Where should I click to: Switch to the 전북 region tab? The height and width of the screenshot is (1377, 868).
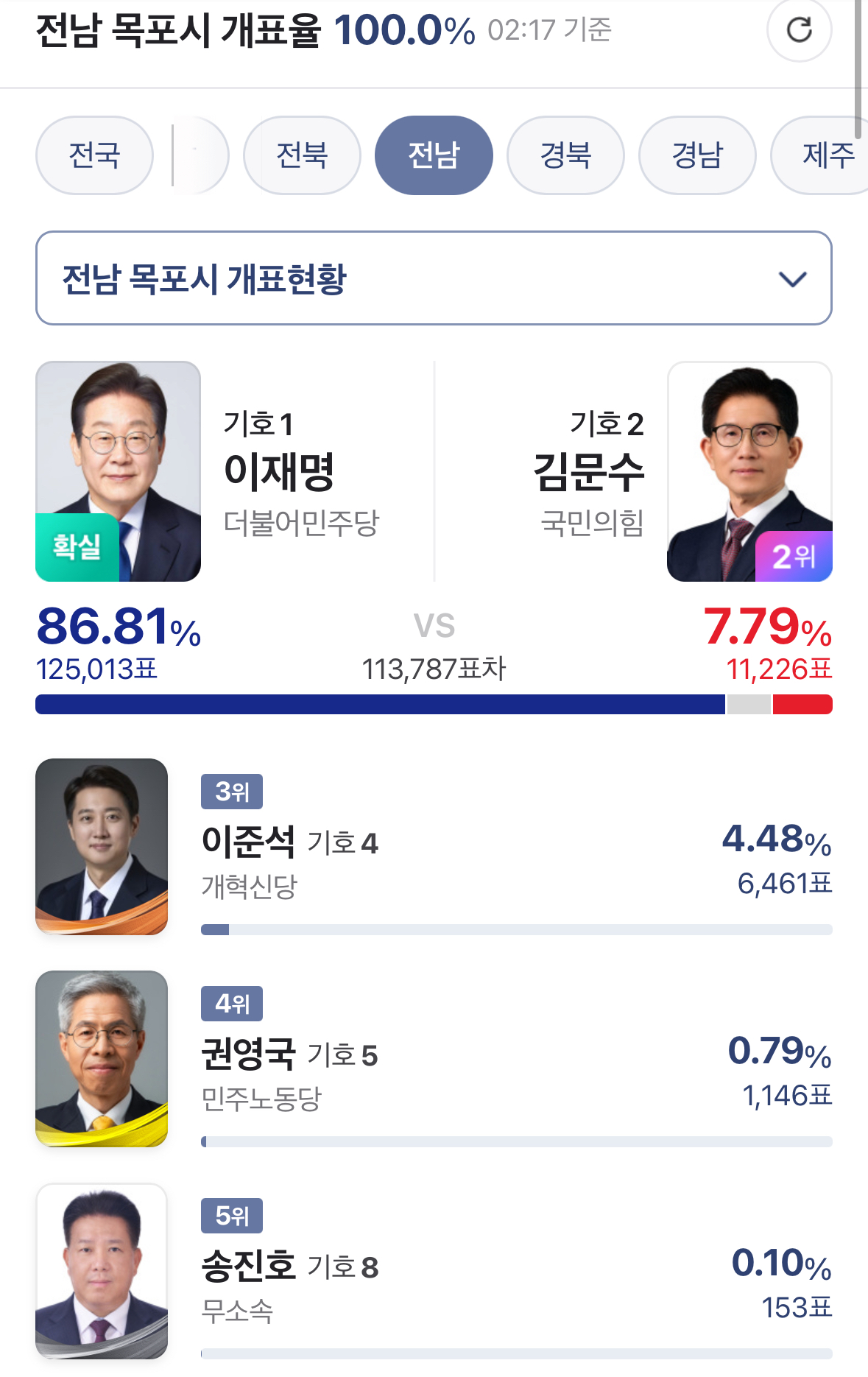coord(302,155)
